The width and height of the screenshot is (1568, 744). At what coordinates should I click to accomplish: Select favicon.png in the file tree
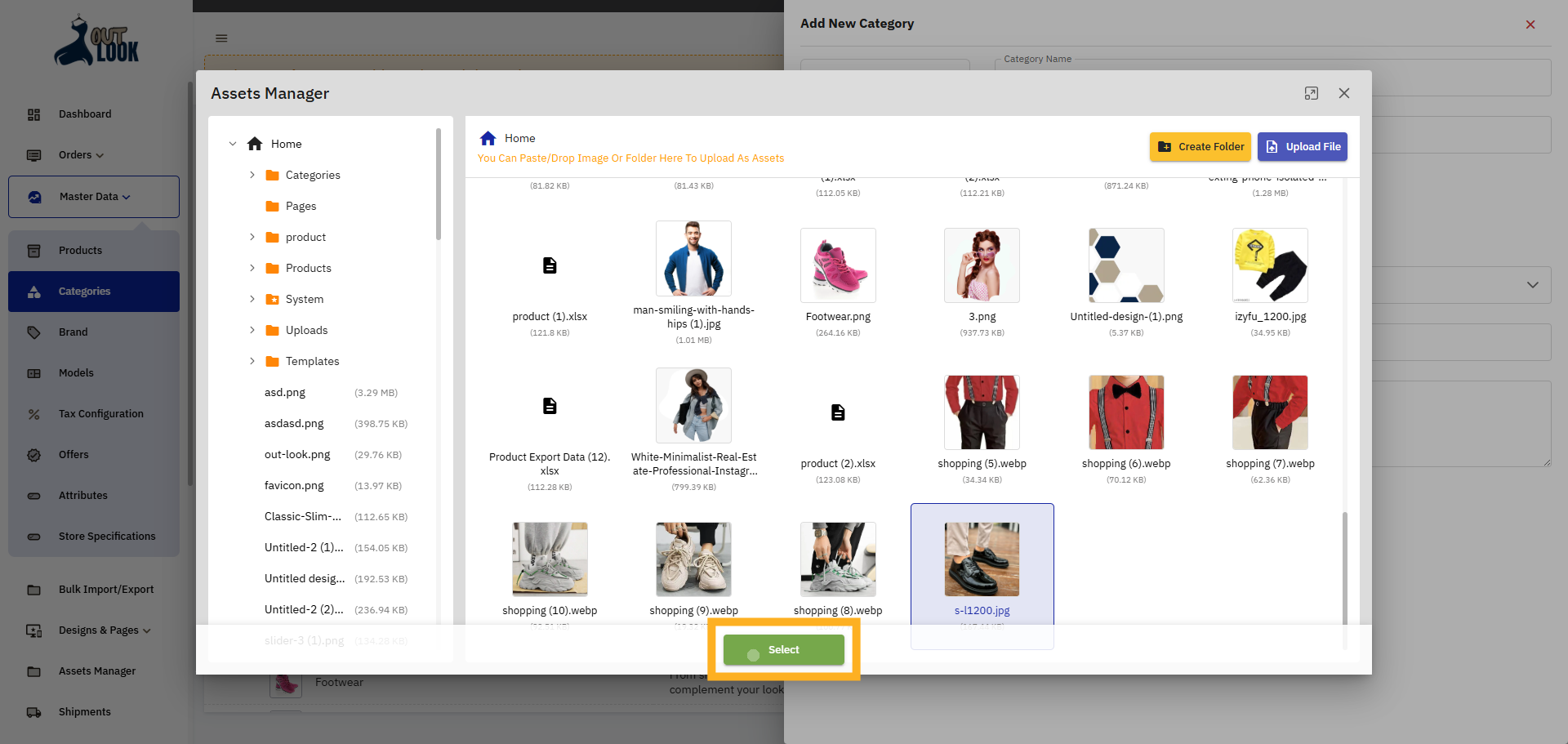click(x=294, y=485)
